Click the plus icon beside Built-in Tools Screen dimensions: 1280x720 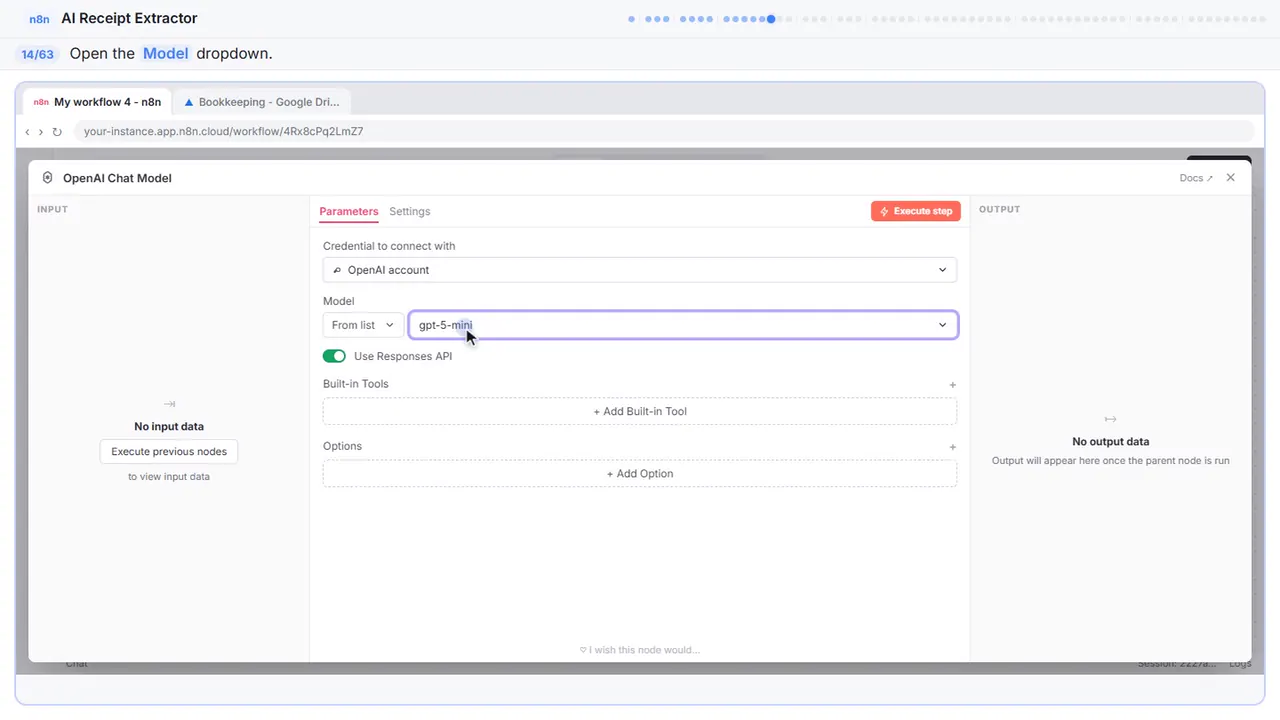953,385
